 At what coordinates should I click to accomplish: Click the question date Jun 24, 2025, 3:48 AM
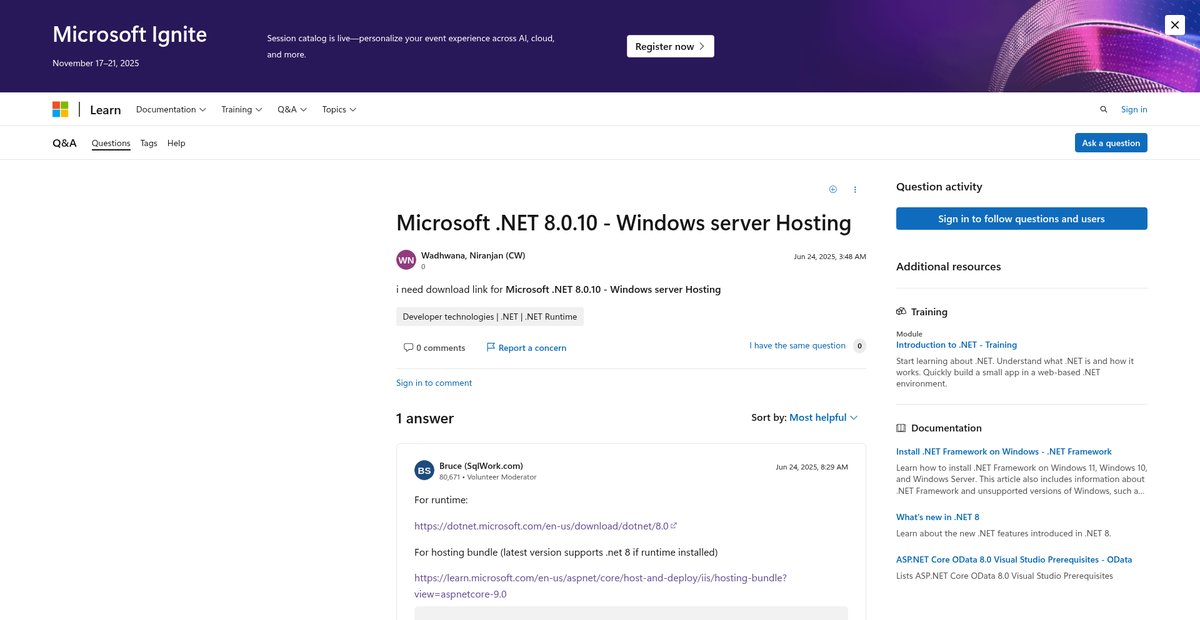[830, 257]
